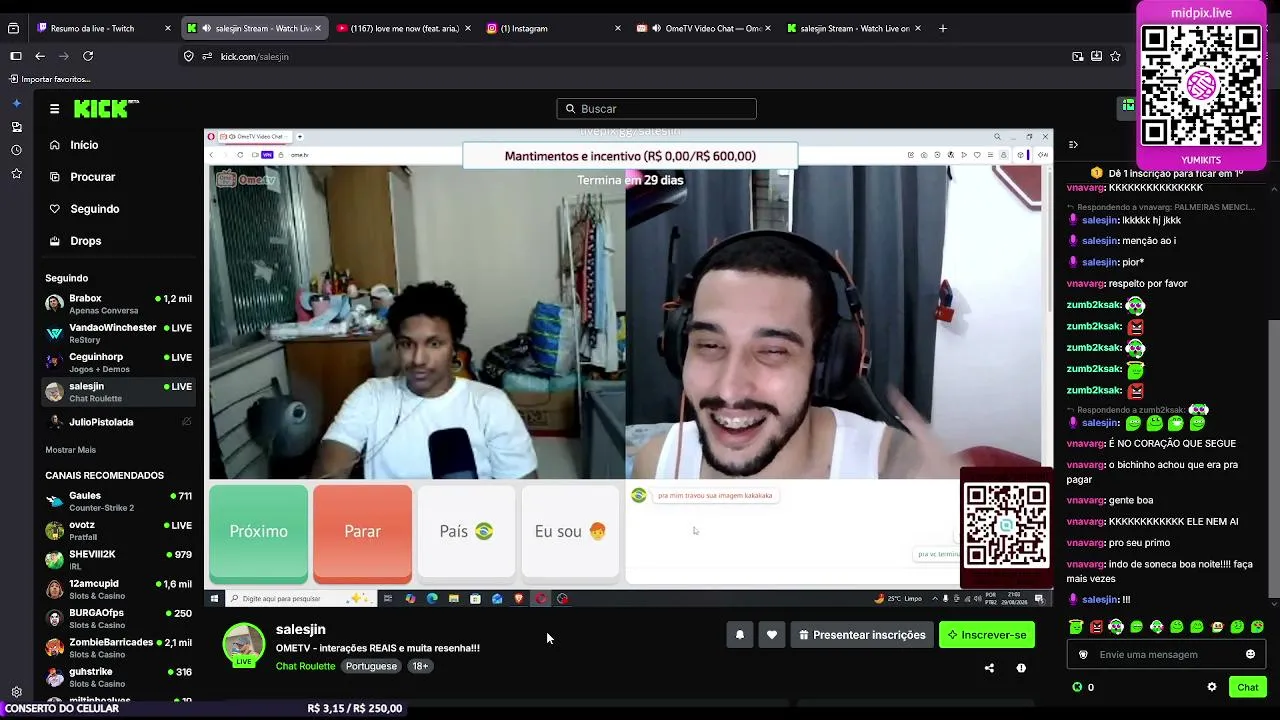Open BURGAOfps recommended channel
Screen dimensions: 1280x720
pyautogui.click(x=118, y=619)
